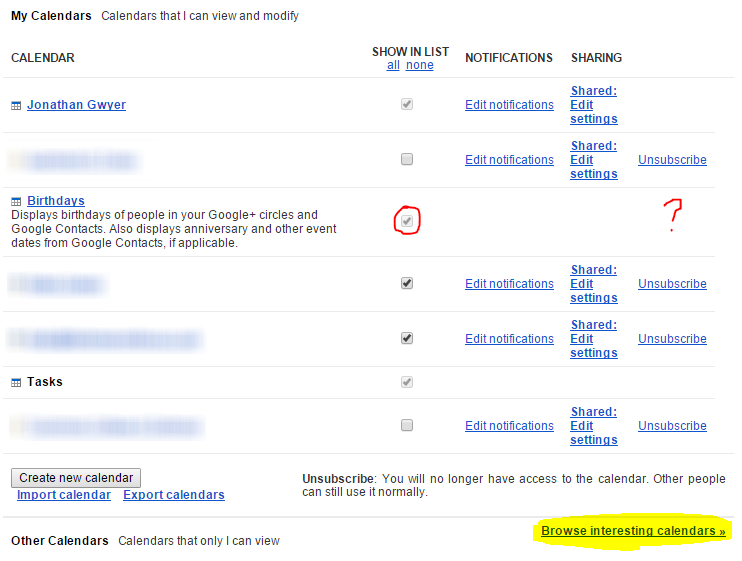Unsubscribe from the calendar just above Tasks
742x561 pixels.
[672, 339]
